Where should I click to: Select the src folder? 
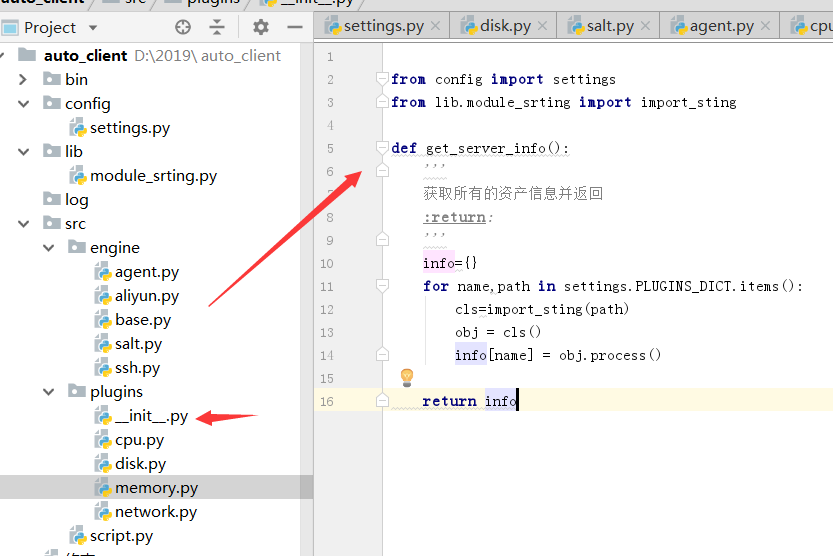click(x=75, y=224)
